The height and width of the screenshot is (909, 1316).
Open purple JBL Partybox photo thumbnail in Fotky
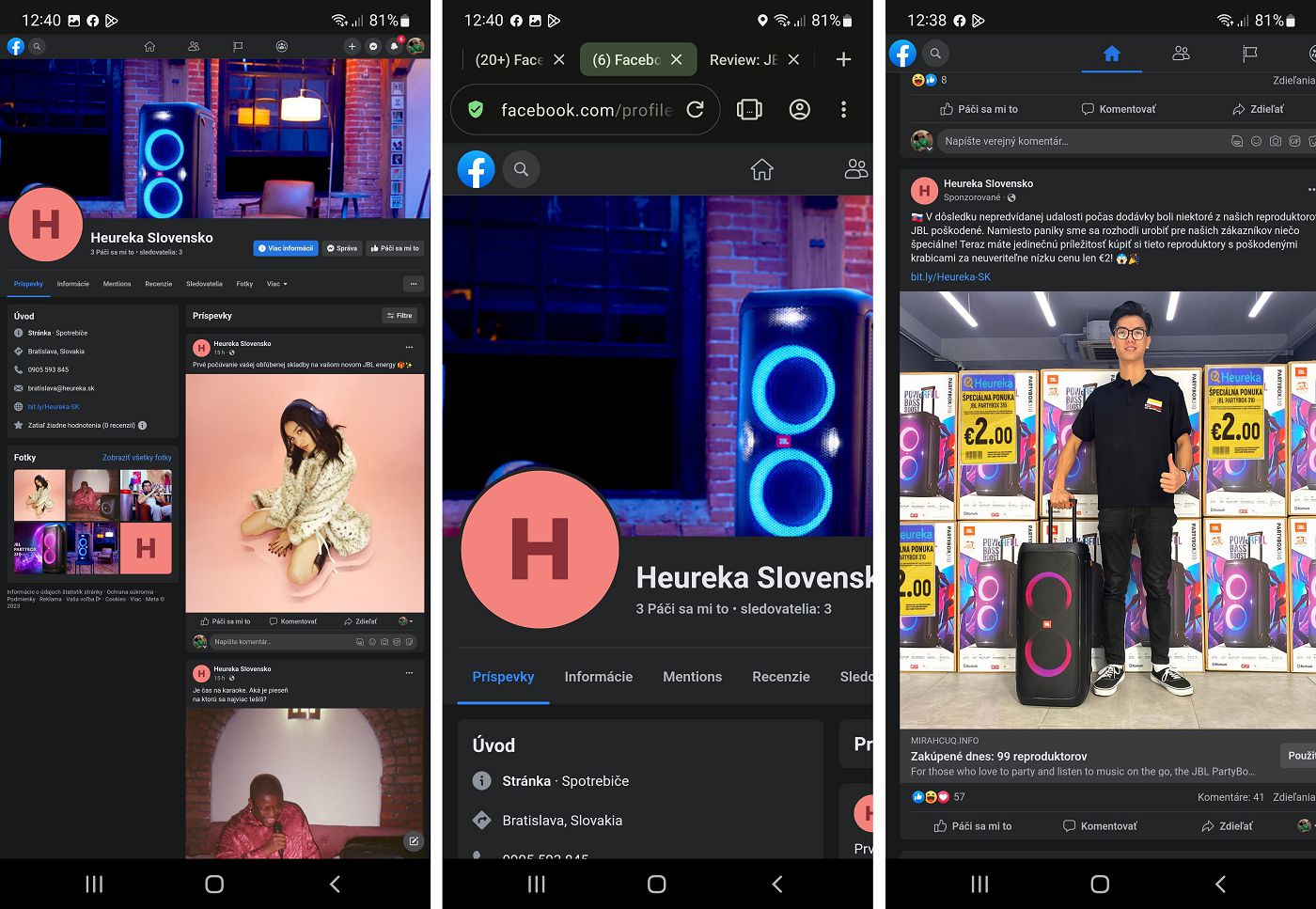(x=39, y=548)
